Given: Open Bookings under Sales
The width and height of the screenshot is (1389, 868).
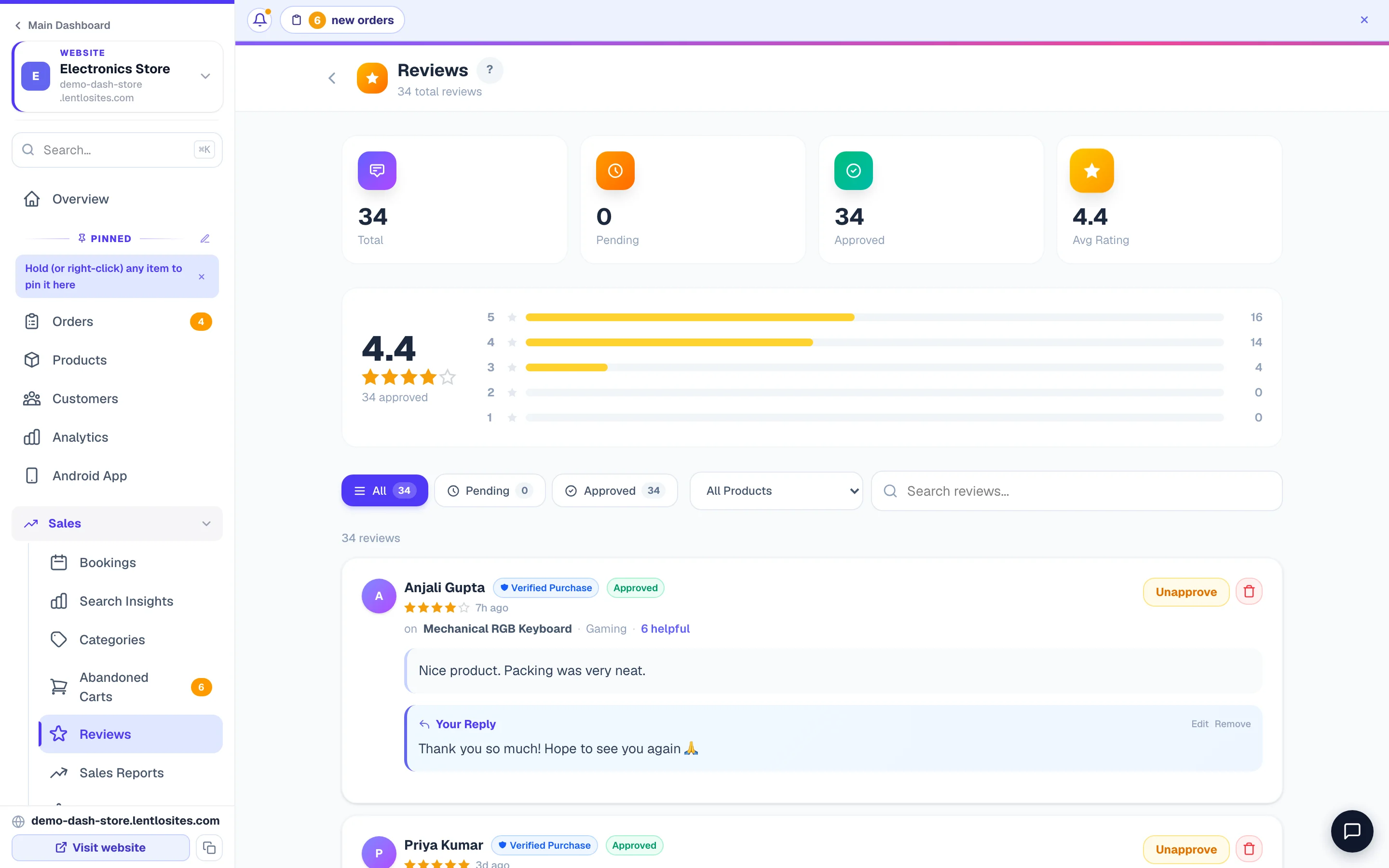Looking at the screenshot, I should [x=131, y=563].
